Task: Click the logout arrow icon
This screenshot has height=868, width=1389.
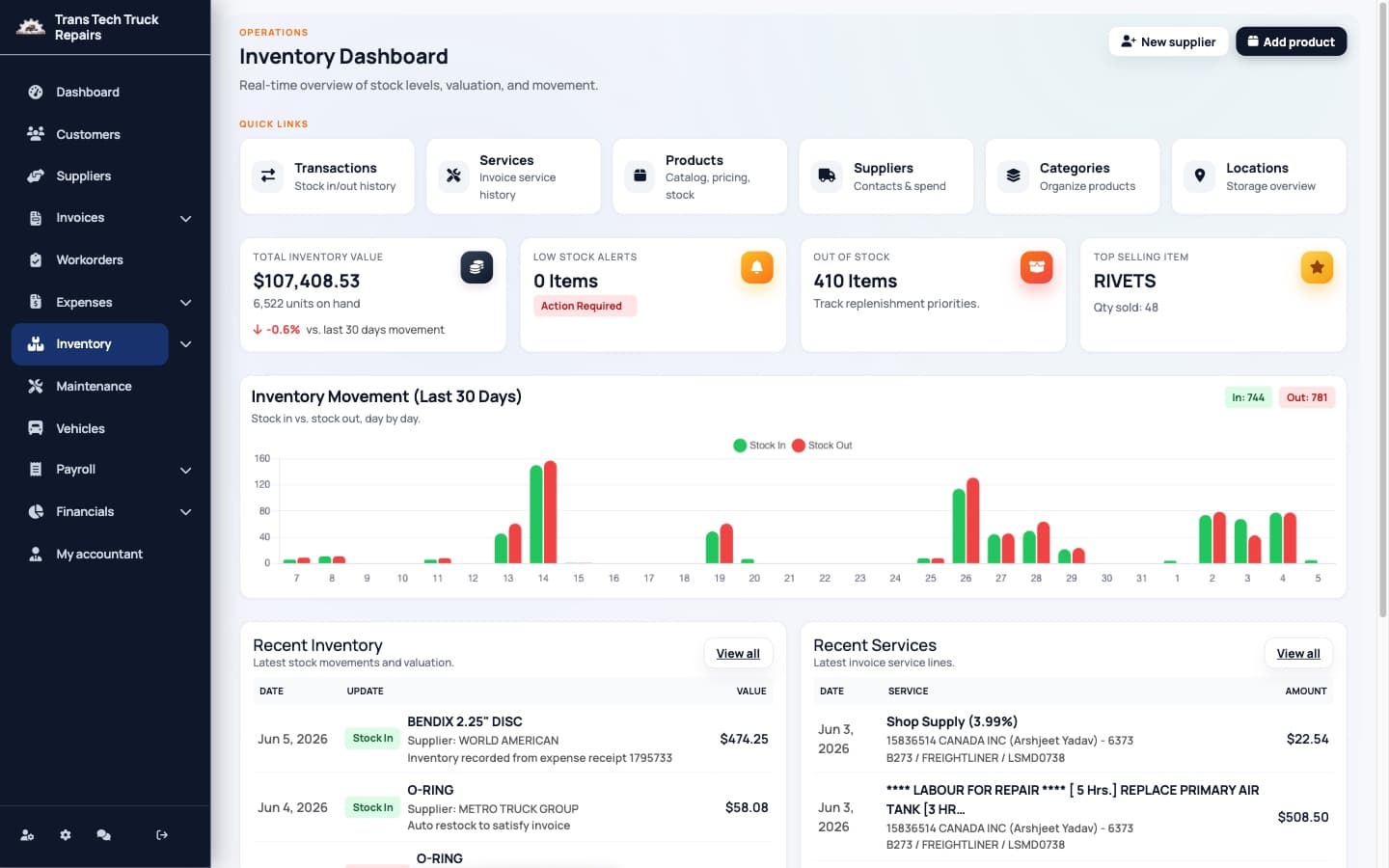Action: pos(162,835)
